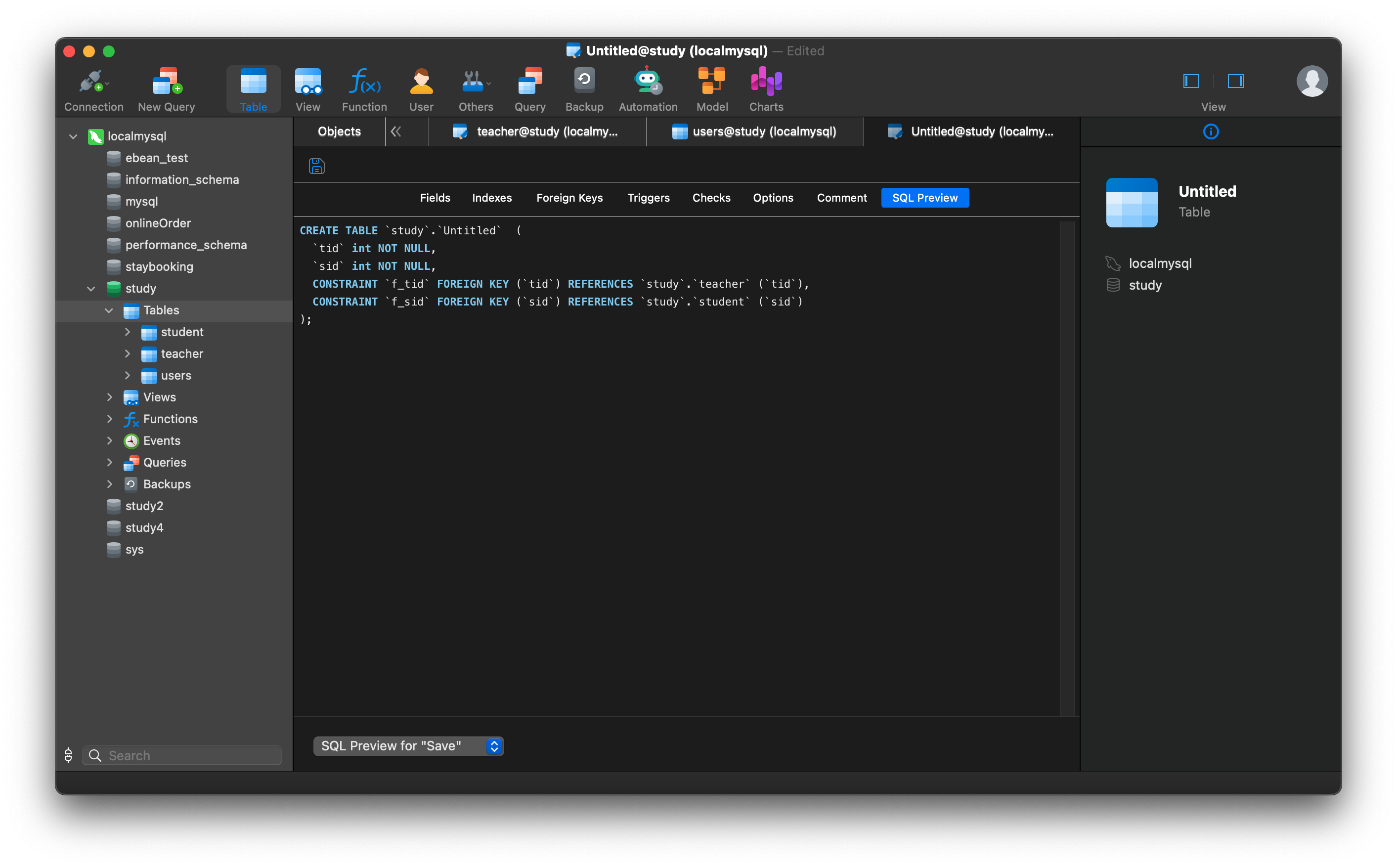Toggle the left sidebar pane view

(x=1191, y=81)
